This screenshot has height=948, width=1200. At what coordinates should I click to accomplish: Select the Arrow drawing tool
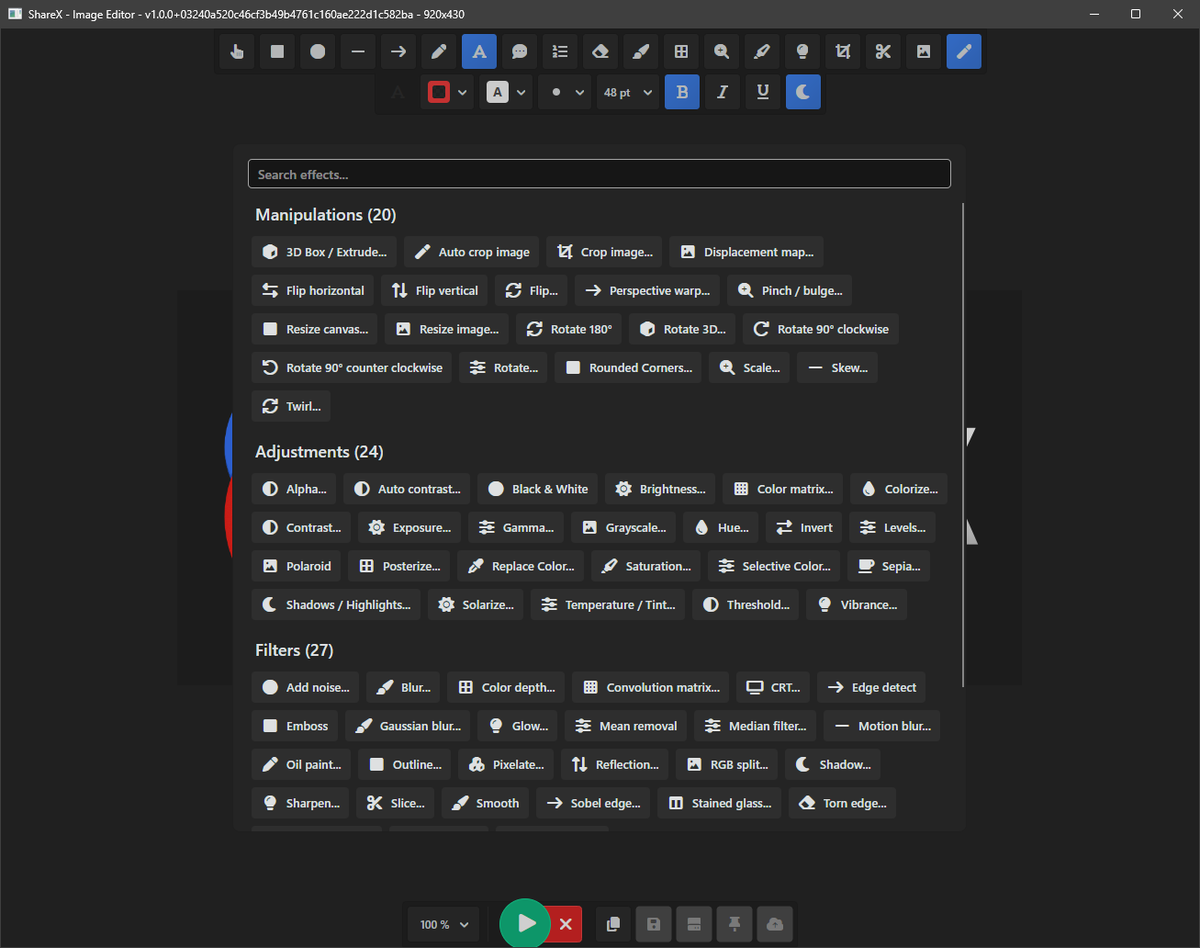click(x=398, y=51)
